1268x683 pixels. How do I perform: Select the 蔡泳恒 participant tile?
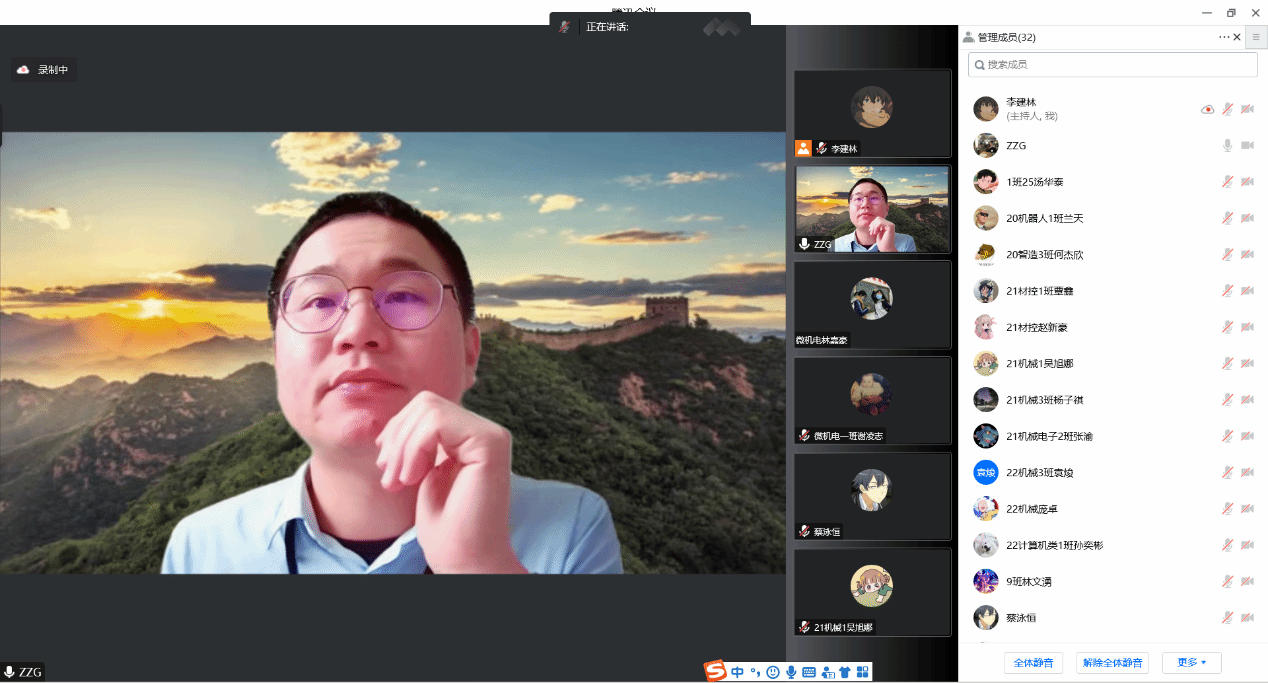click(872, 497)
